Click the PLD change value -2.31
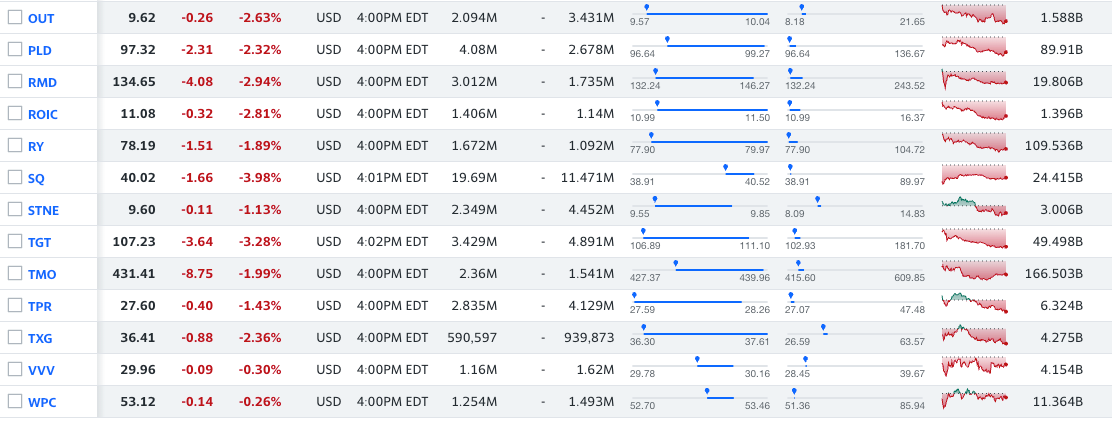Viewport: 1112px width, 431px height. (x=196, y=50)
